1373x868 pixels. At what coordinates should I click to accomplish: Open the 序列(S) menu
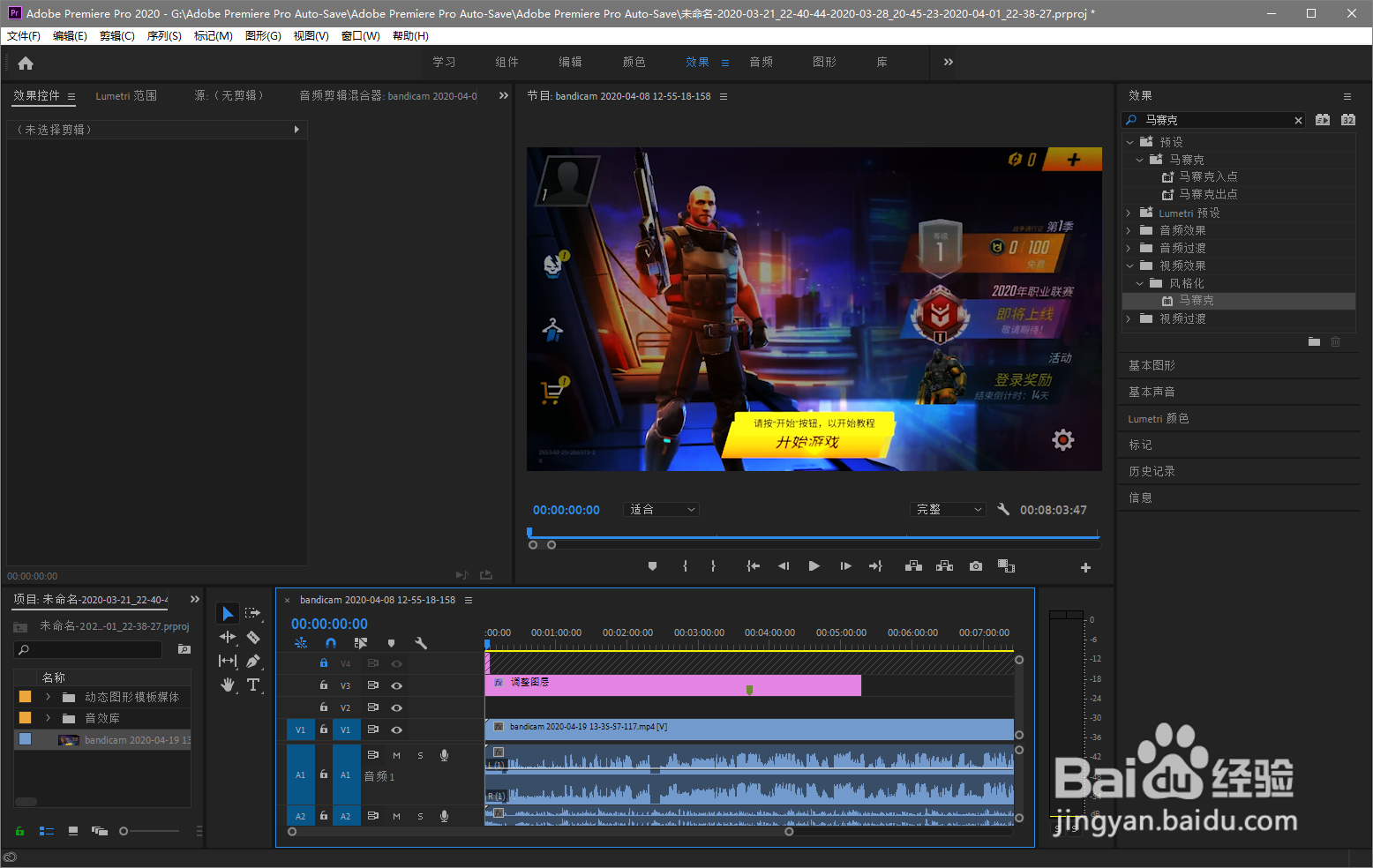point(164,36)
